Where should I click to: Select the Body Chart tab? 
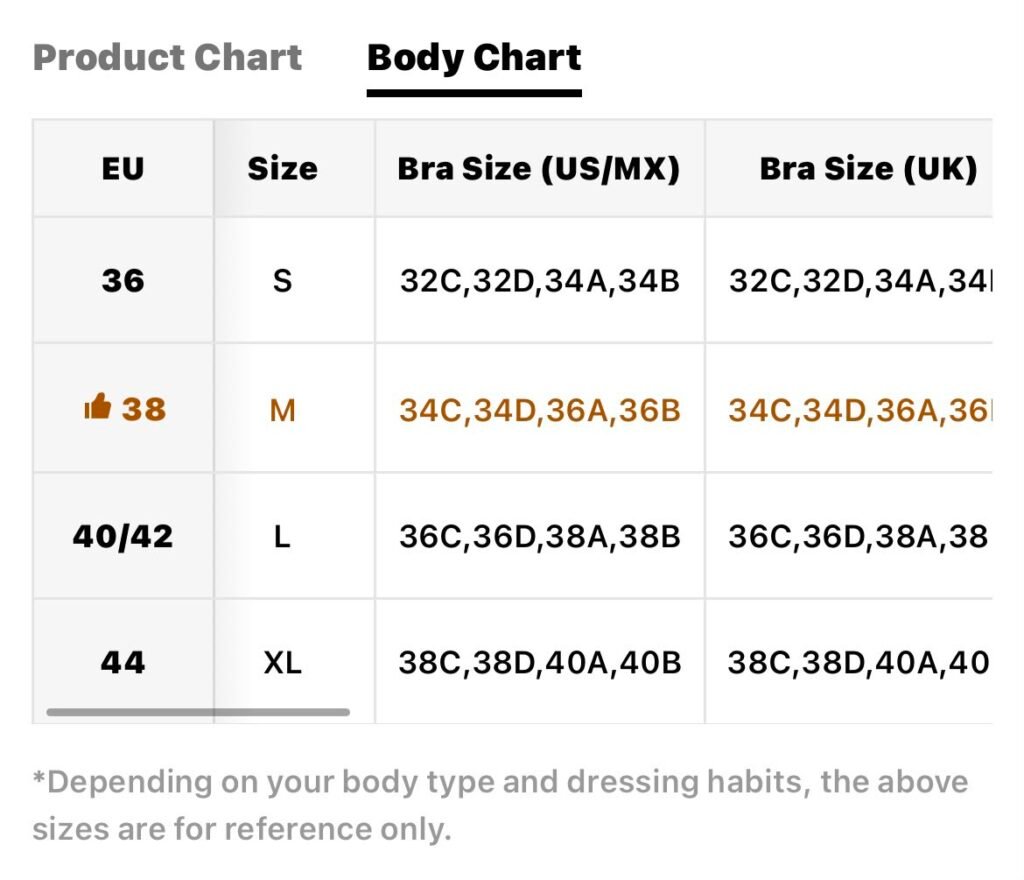474,59
